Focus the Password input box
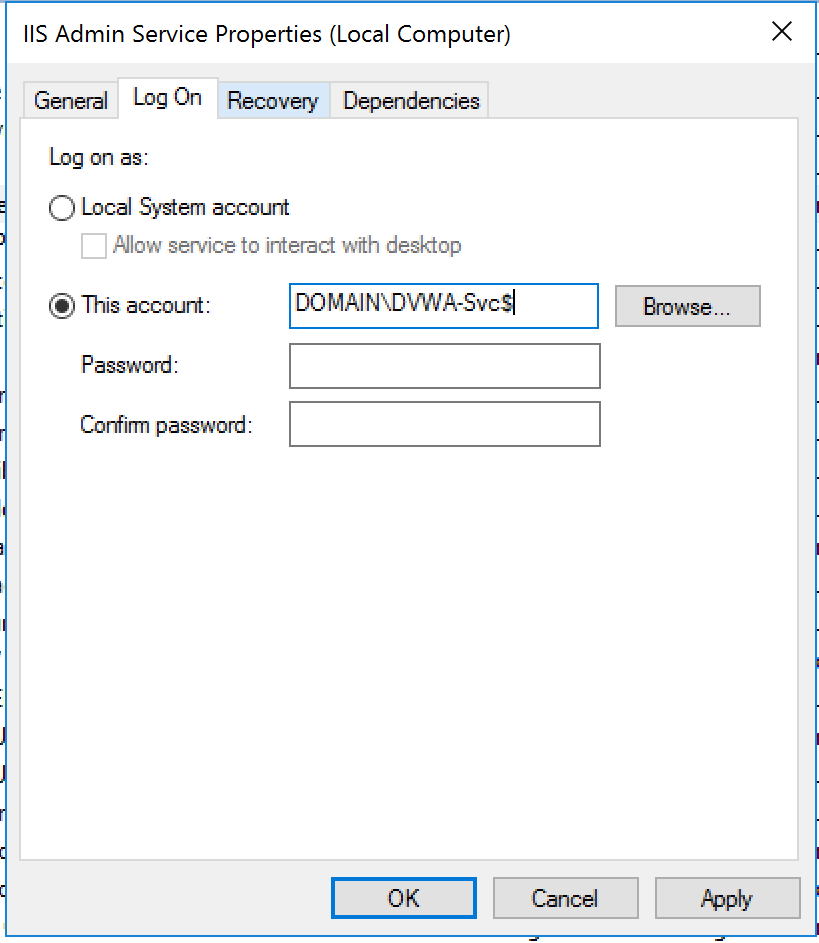The width and height of the screenshot is (819, 943). [444, 366]
